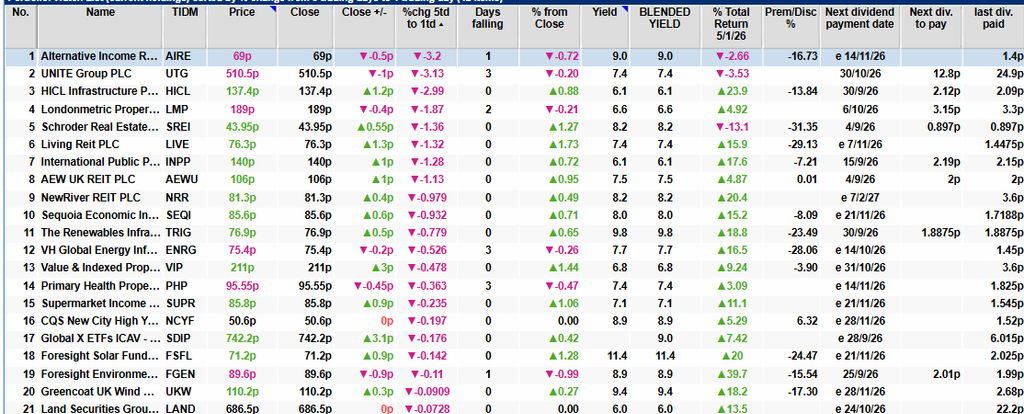Select Global X ETFs ICAV name cell
The image size is (1024, 414).
(99, 338)
